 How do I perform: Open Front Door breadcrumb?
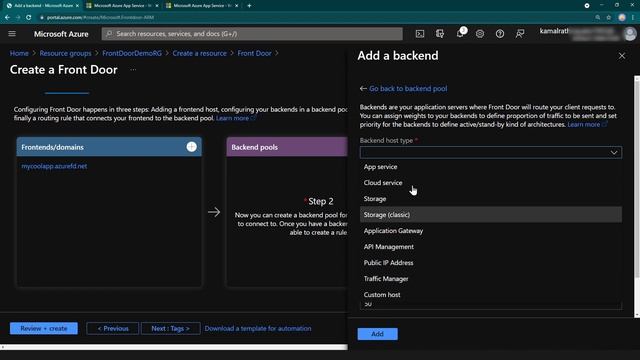(x=254, y=53)
